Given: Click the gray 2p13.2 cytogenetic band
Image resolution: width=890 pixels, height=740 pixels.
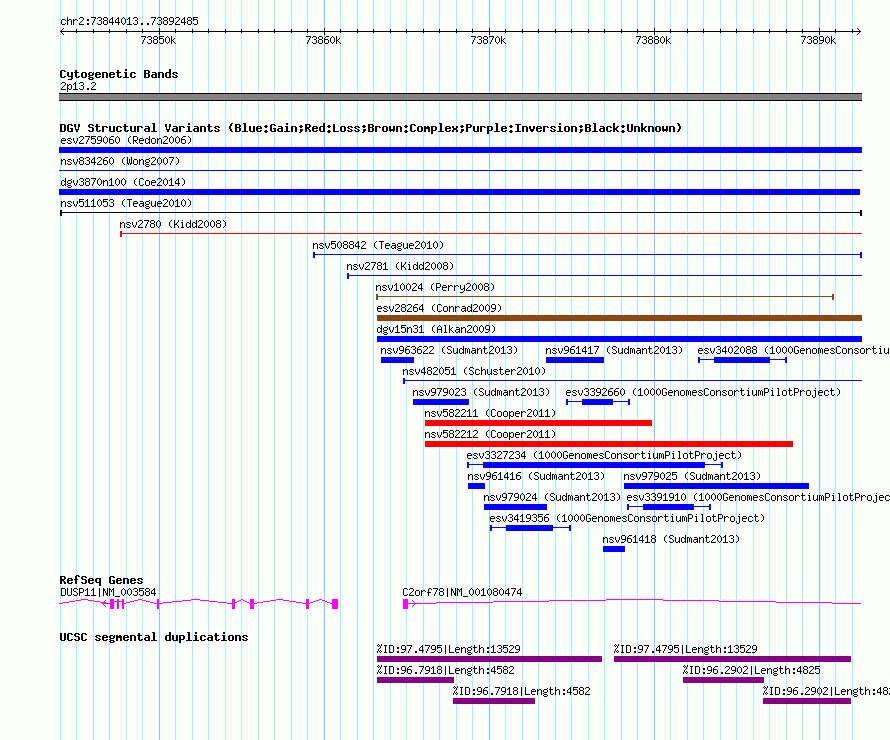Looking at the screenshot, I should click(x=460, y=97).
